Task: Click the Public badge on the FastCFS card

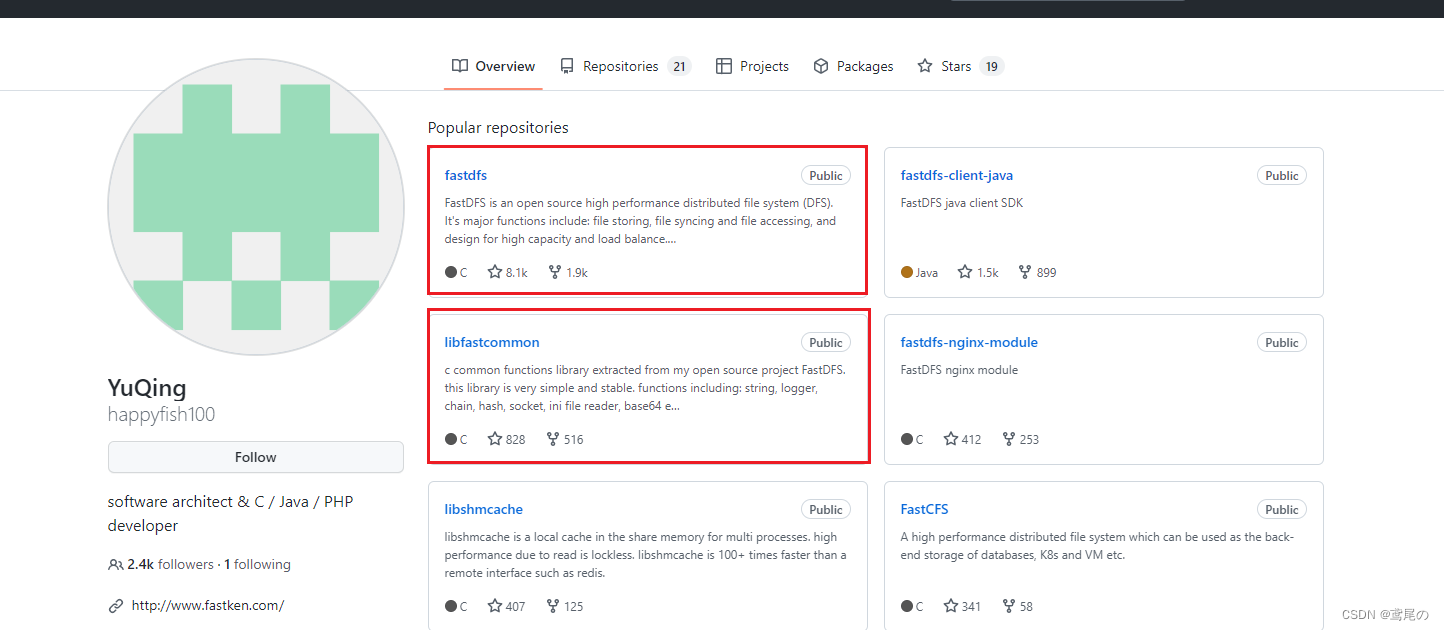Action: point(1282,509)
